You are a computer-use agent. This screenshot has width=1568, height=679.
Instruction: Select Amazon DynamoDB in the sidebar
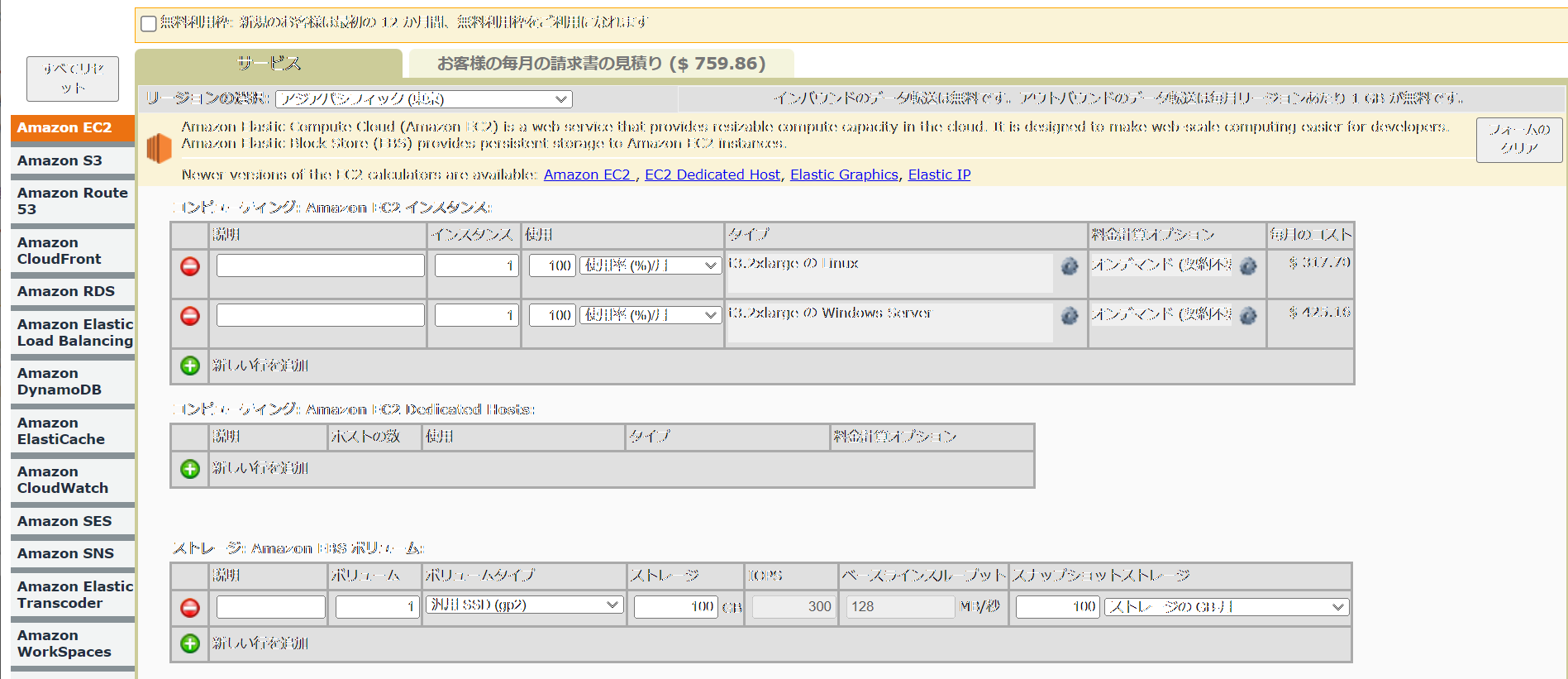click(73, 381)
